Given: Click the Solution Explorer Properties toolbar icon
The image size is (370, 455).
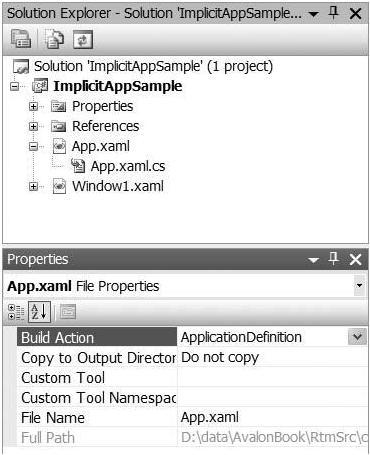Looking at the screenshot, I should pos(21,39).
